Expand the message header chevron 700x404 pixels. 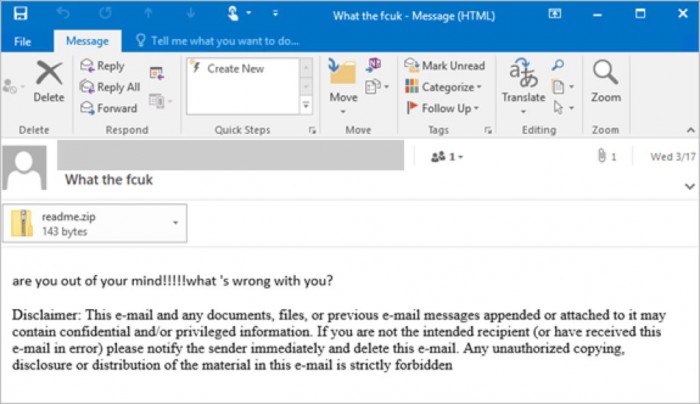pyautogui.click(x=689, y=186)
